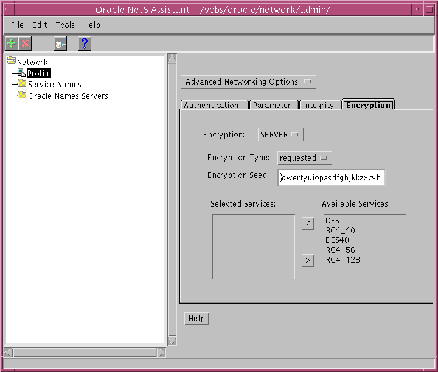This screenshot has width=438, height=372.
Task: Click the blue question mark help icon
Action: point(85,44)
